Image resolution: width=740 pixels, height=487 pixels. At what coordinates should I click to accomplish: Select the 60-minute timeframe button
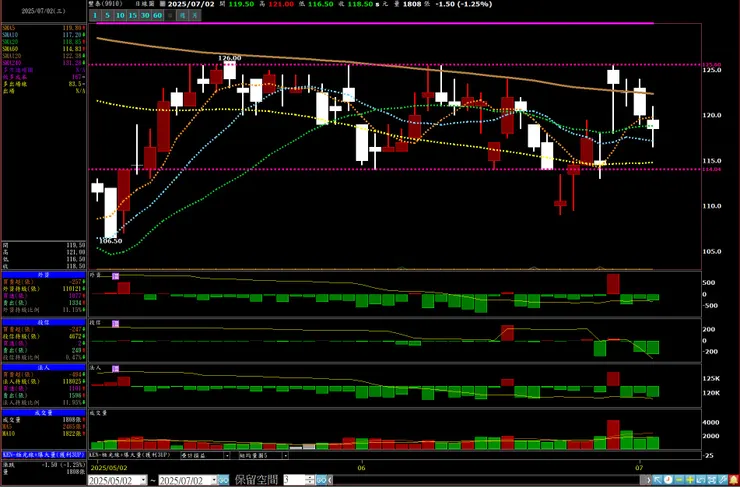point(157,16)
